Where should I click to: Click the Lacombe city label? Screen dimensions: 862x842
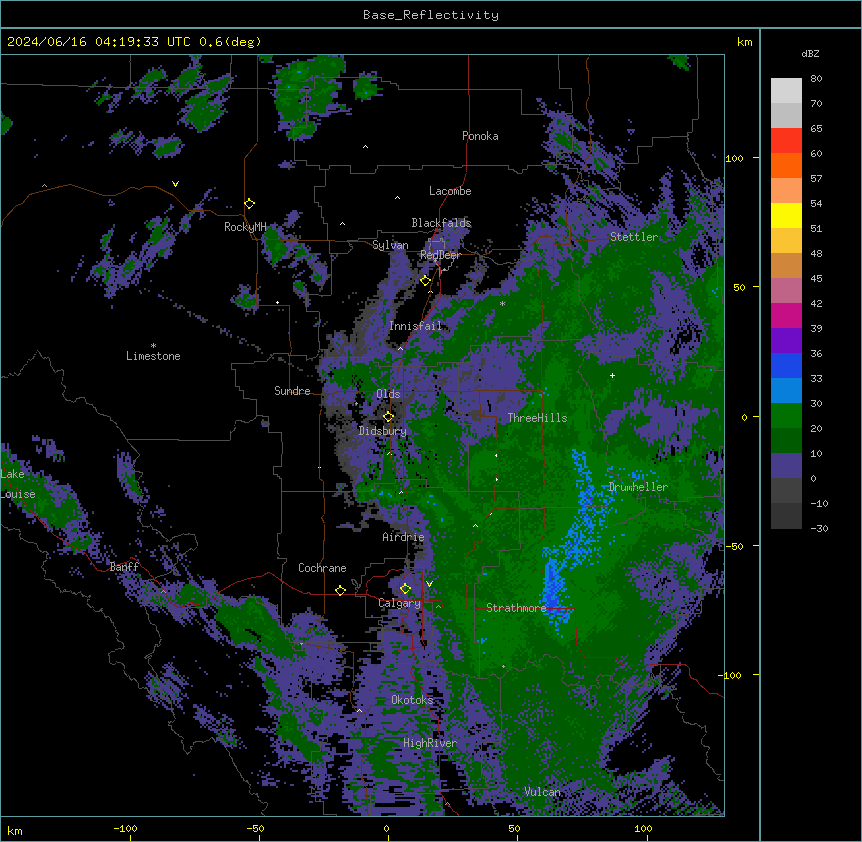[x=450, y=191]
